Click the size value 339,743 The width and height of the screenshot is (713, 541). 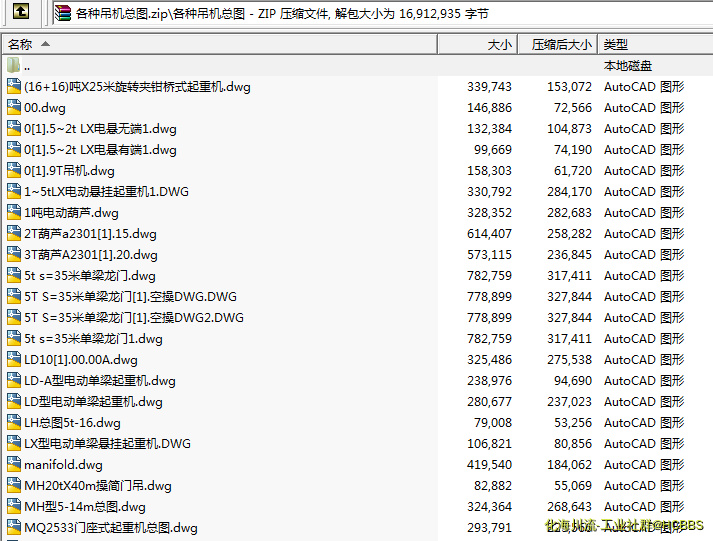coord(489,87)
